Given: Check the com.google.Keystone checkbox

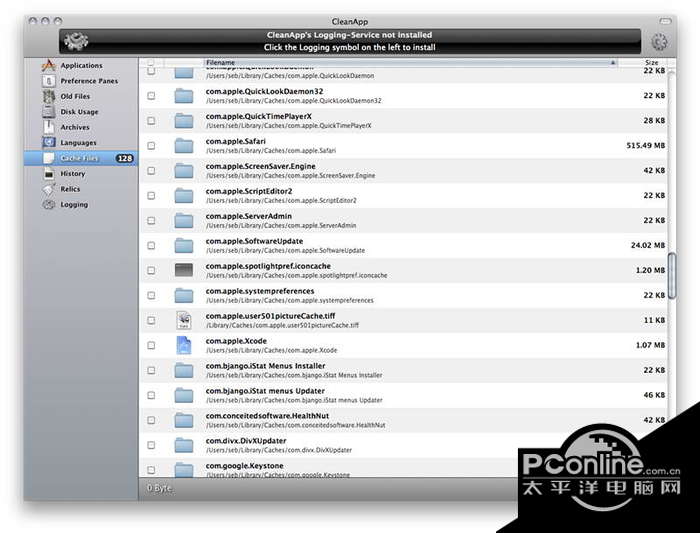Looking at the screenshot, I should [x=151, y=470].
